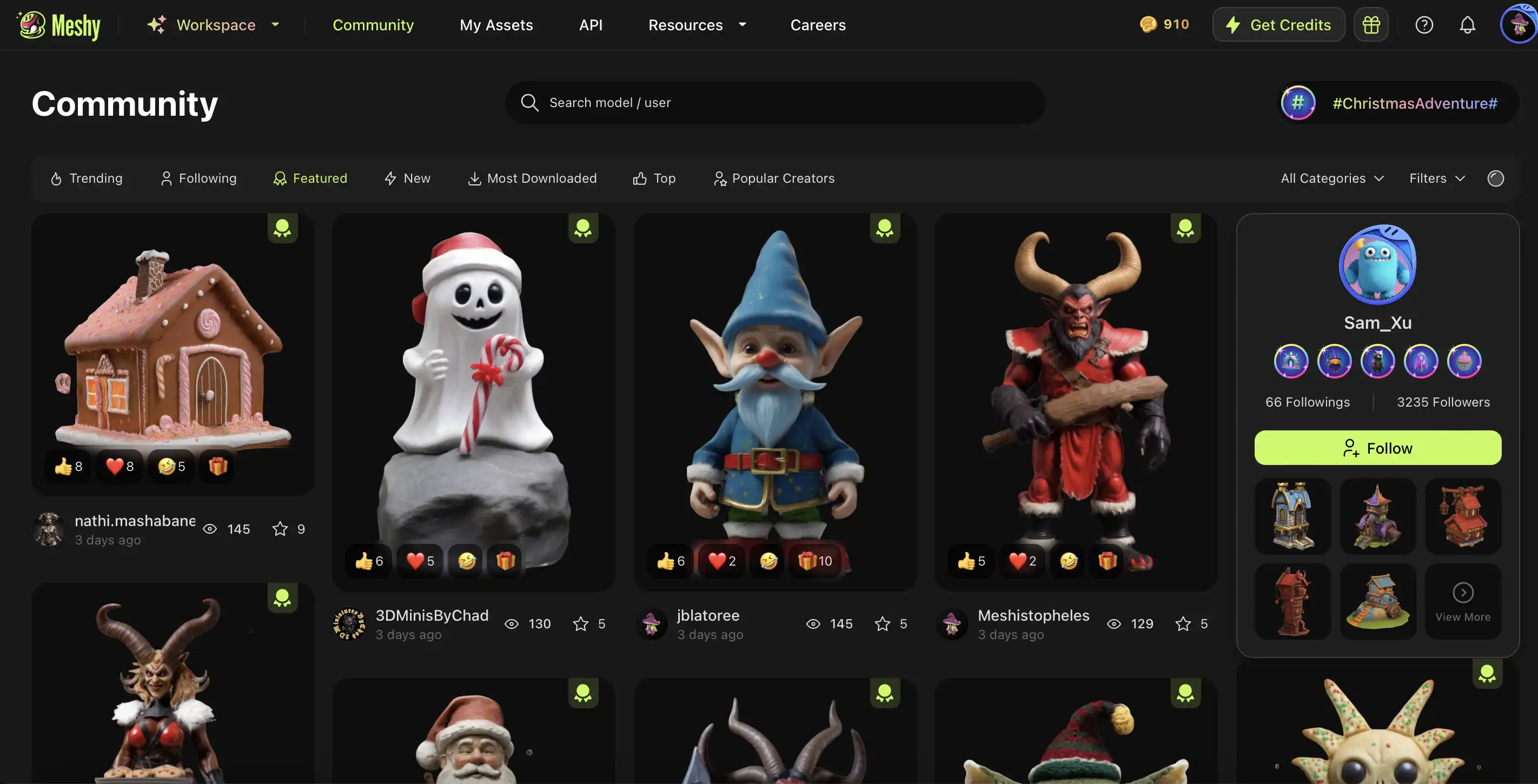Open the help question mark icon
Viewport: 1538px width, 784px height.
tap(1424, 25)
